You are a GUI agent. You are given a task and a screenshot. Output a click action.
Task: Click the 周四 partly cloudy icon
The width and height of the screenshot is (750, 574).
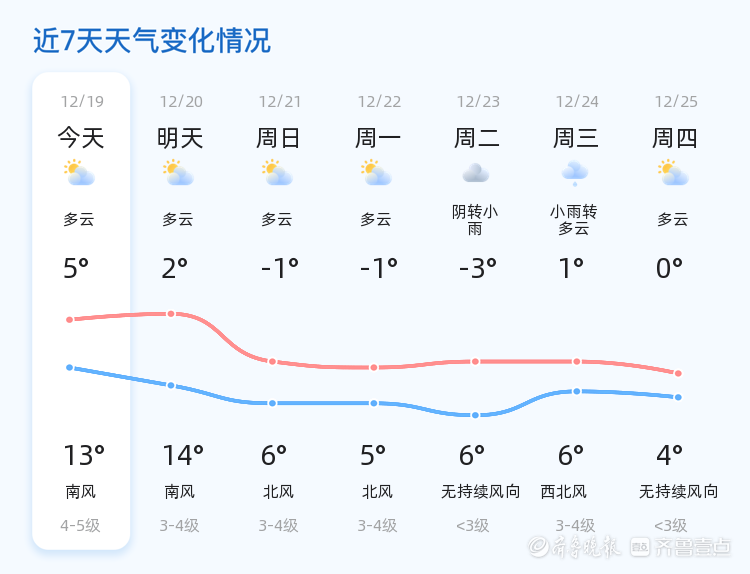coord(673,174)
